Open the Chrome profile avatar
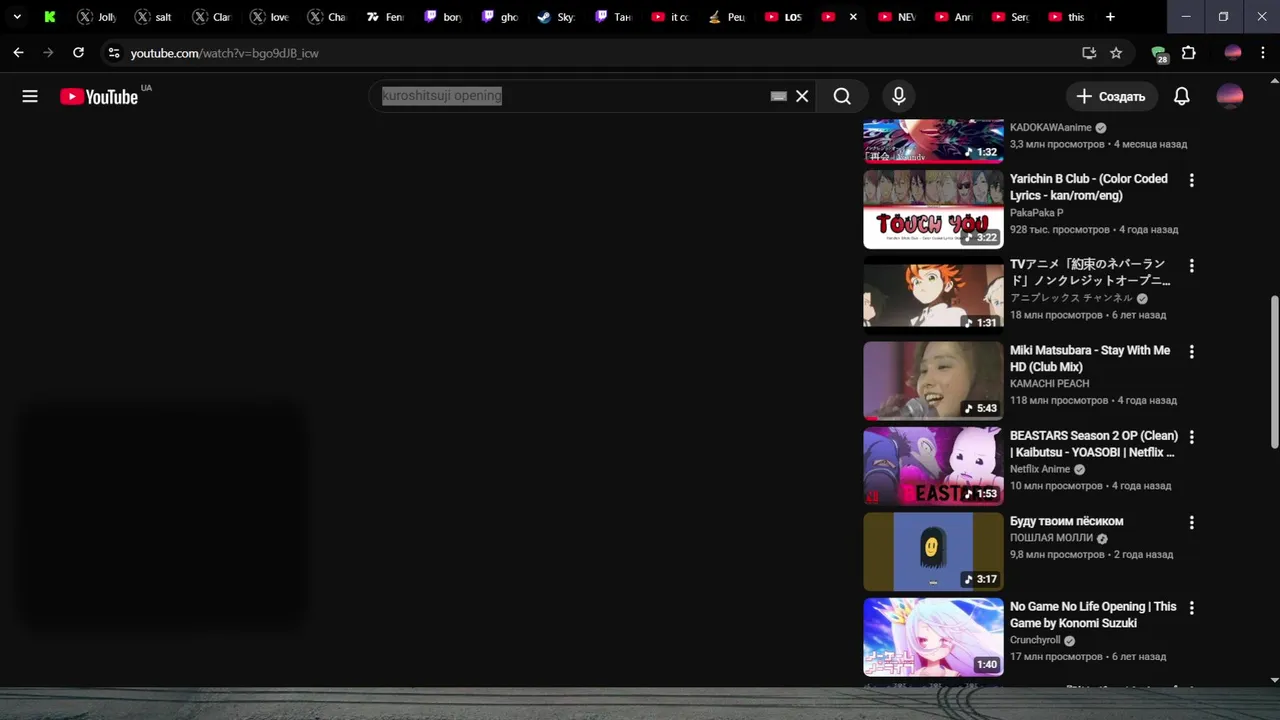1280x720 pixels. click(1233, 53)
